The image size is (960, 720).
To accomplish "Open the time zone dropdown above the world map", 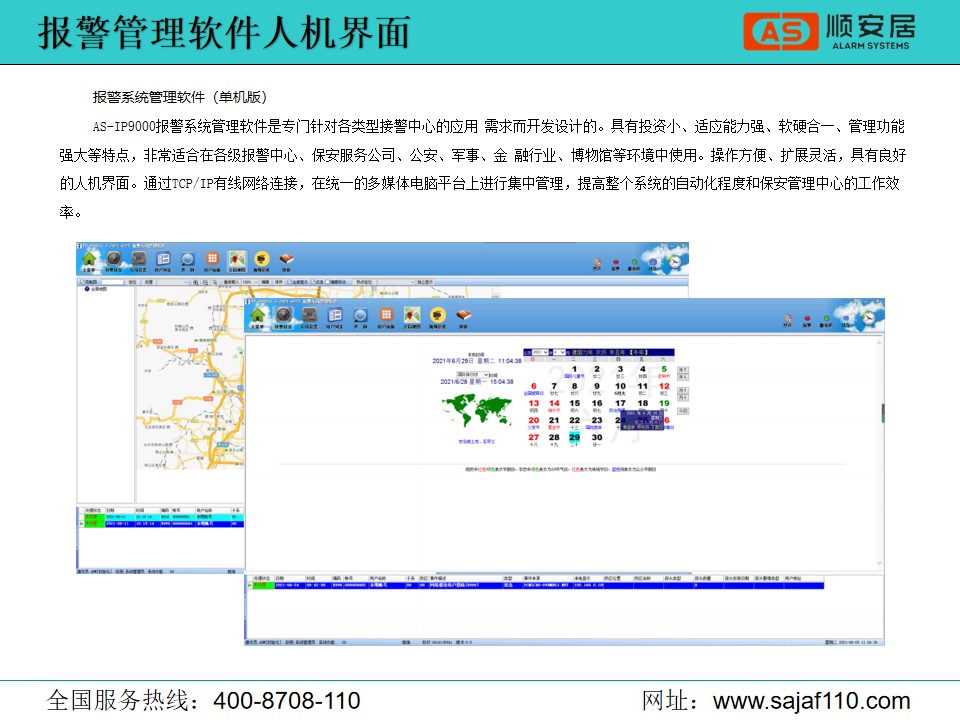I will [x=472, y=374].
